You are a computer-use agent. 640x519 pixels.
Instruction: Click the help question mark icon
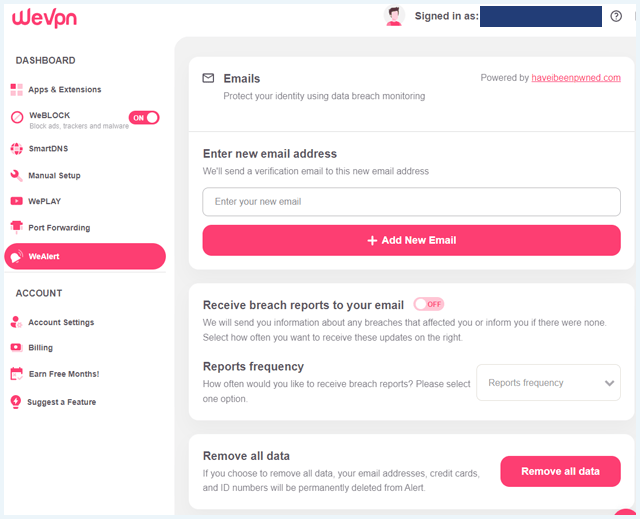click(616, 16)
